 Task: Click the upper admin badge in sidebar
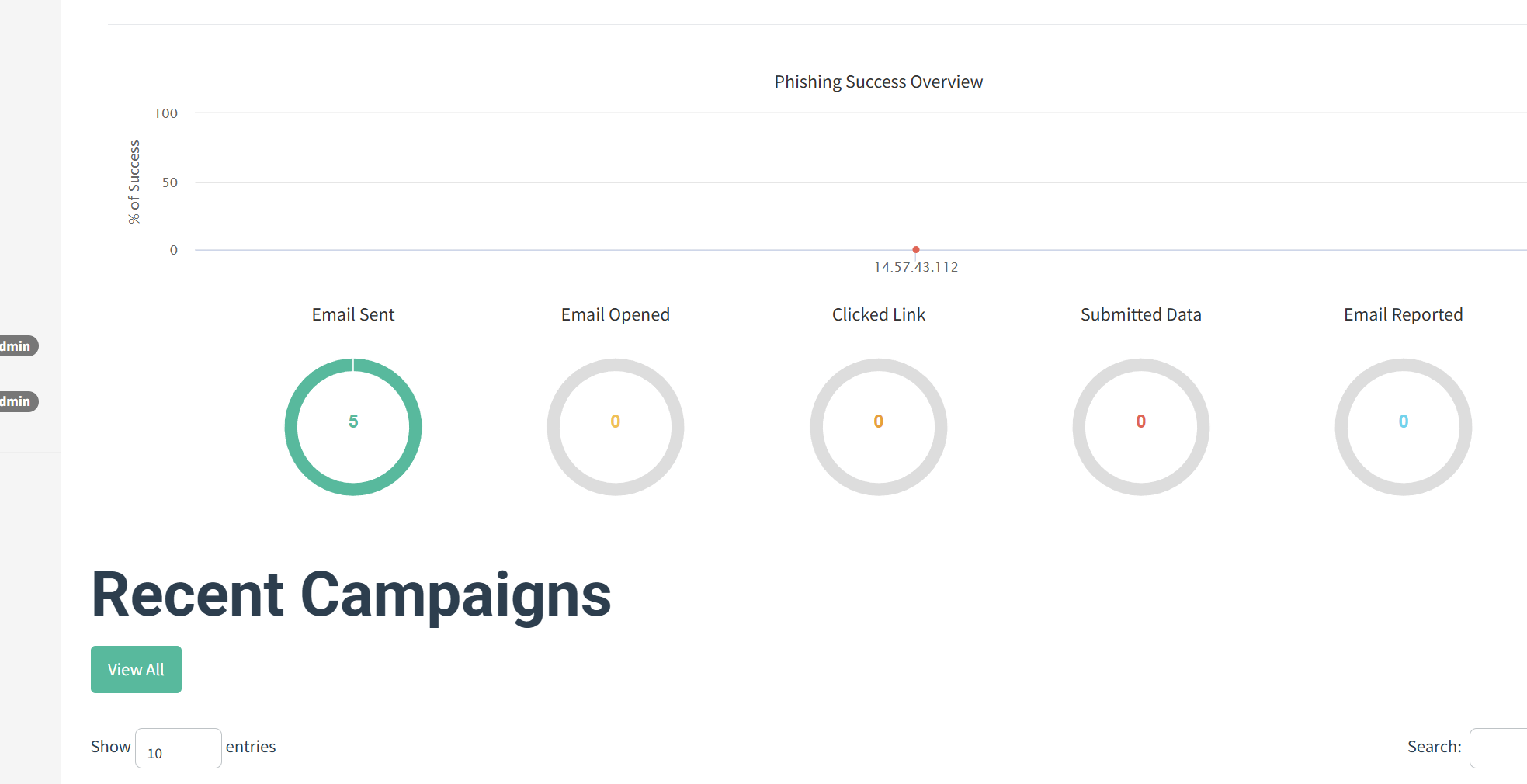pyautogui.click(x=17, y=346)
